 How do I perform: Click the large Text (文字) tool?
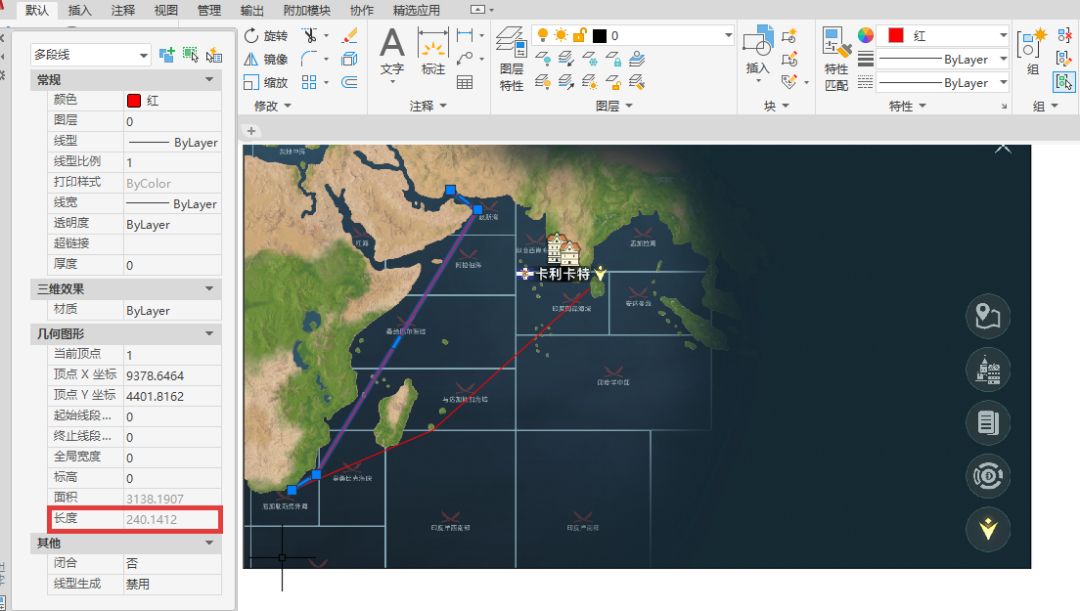coord(392,52)
